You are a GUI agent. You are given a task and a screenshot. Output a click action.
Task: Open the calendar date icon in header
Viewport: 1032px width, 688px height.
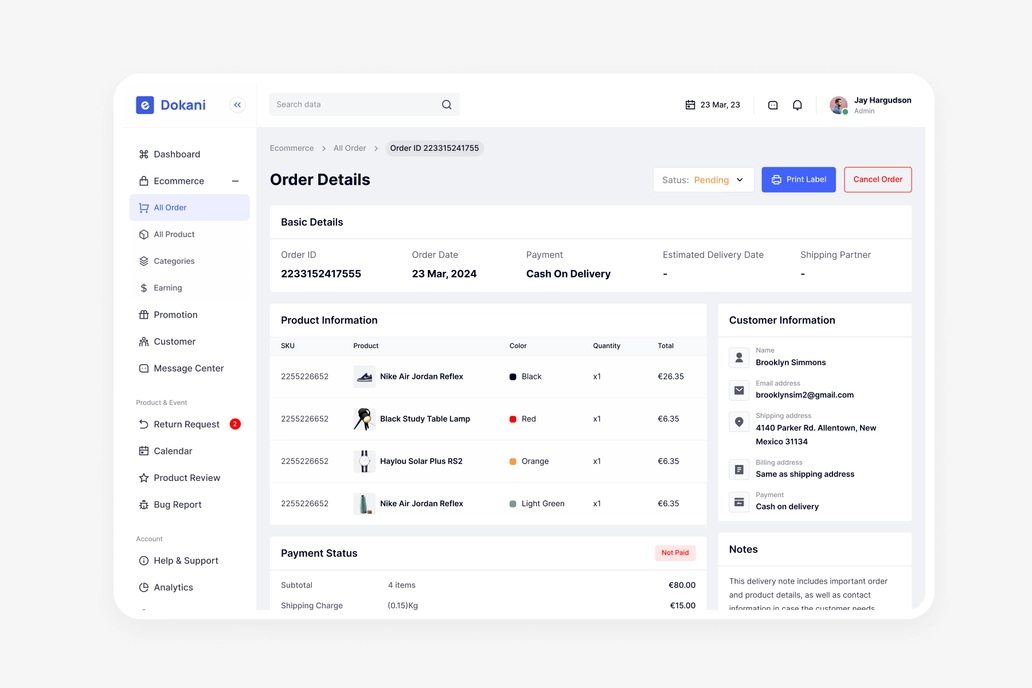tap(690, 105)
